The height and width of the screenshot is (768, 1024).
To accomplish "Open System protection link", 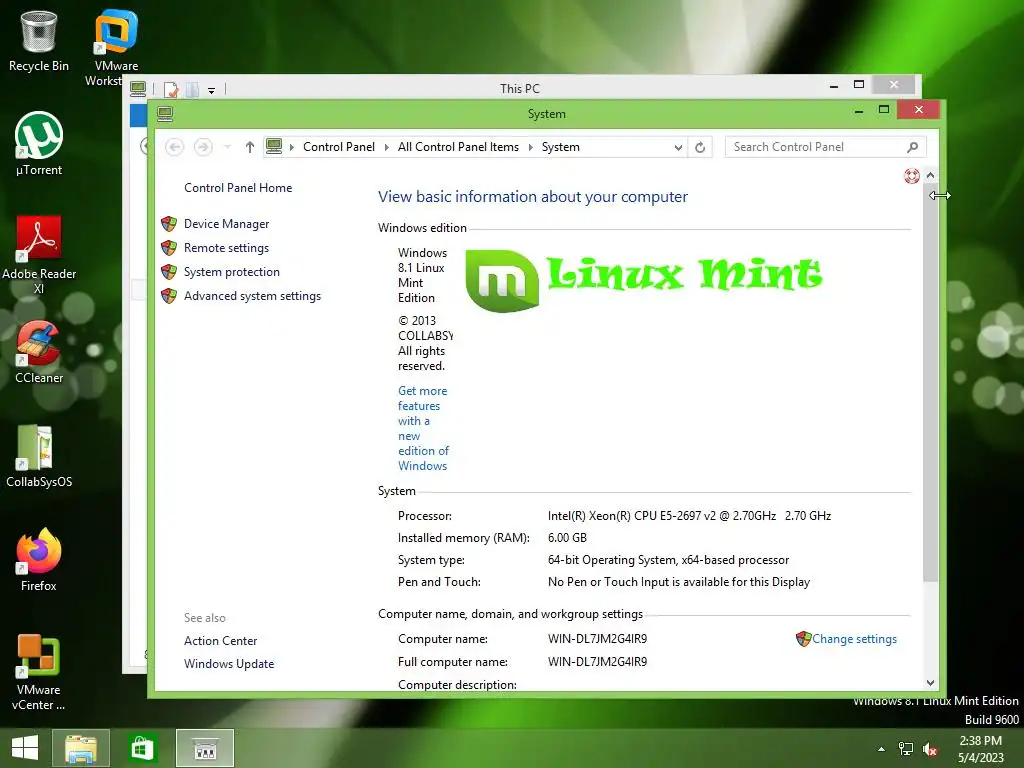I will pyautogui.click(x=231, y=272).
